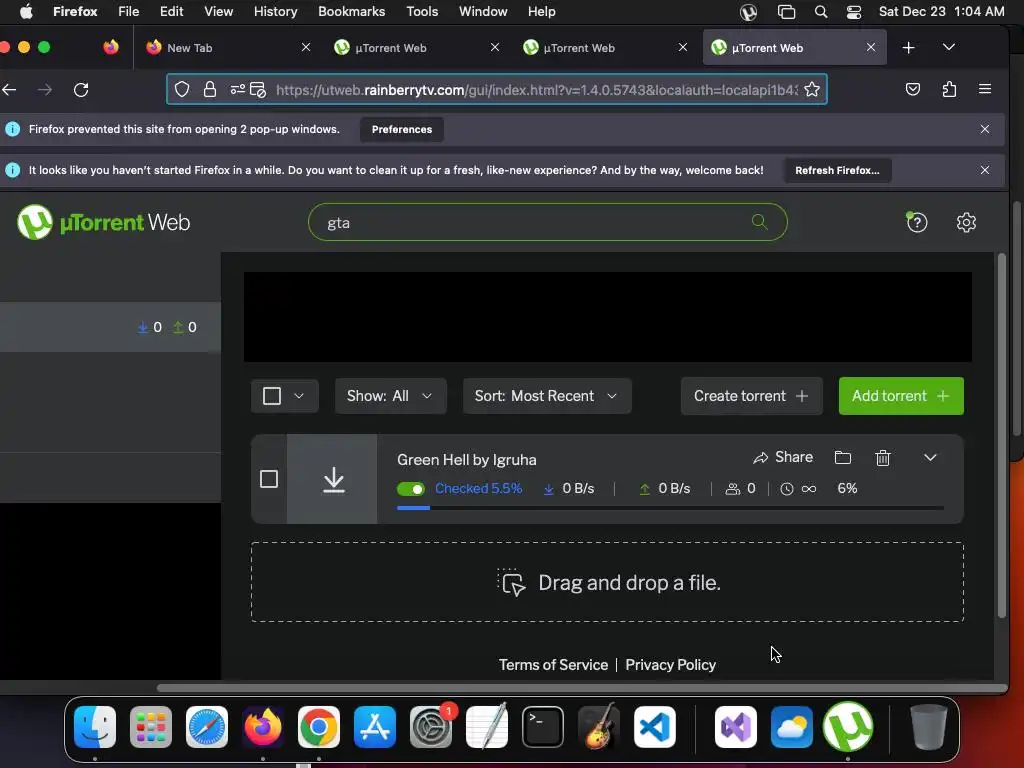This screenshot has width=1024, height=768.
Task: Click the µTorrent Web logo
Action: (103, 222)
